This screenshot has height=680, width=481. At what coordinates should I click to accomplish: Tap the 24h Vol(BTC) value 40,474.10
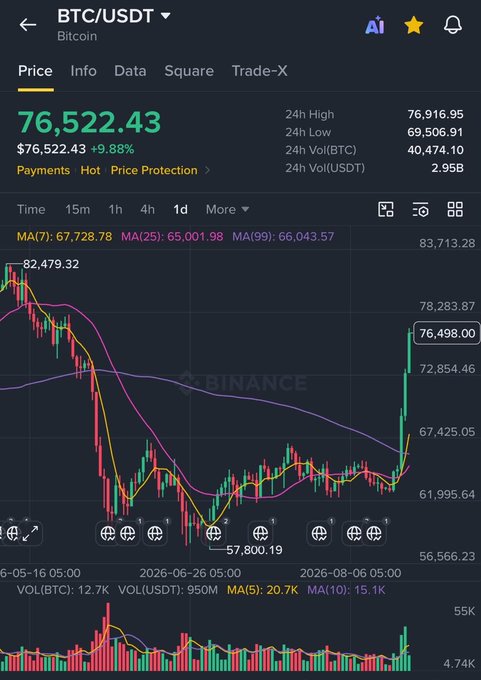435,150
